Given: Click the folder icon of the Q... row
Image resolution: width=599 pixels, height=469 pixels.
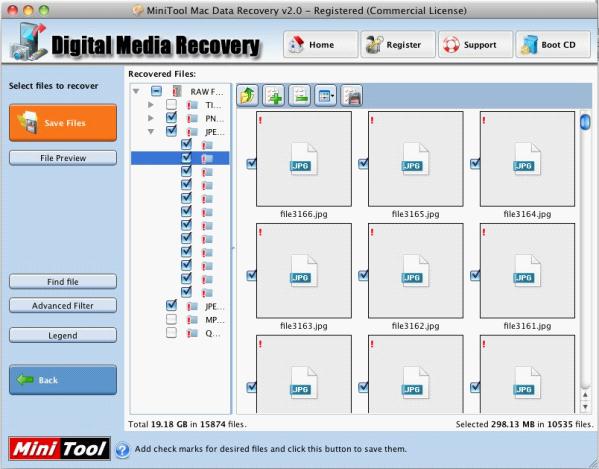Looking at the screenshot, I should click(x=192, y=333).
